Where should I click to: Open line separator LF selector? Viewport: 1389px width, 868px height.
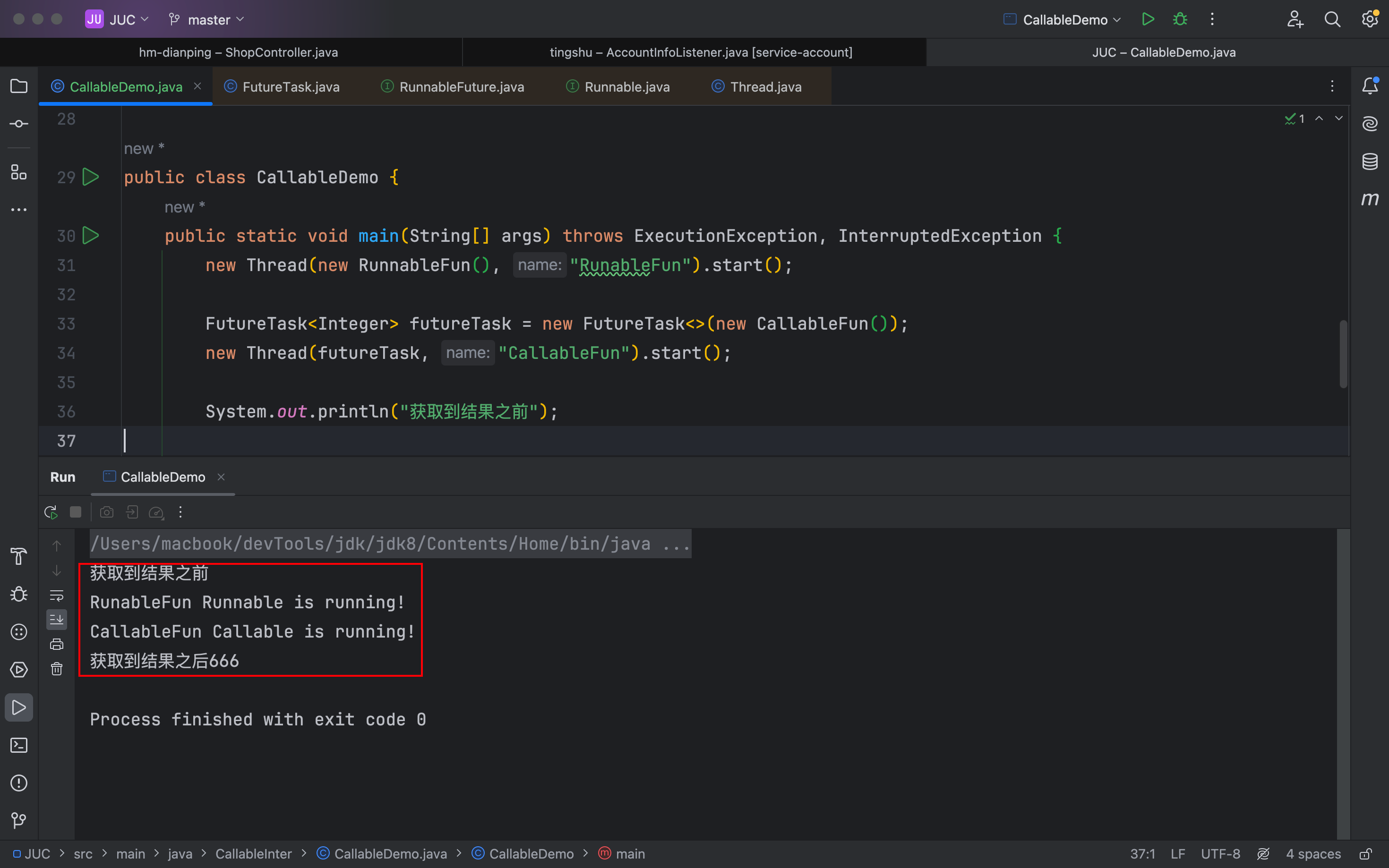point(1178,854)
